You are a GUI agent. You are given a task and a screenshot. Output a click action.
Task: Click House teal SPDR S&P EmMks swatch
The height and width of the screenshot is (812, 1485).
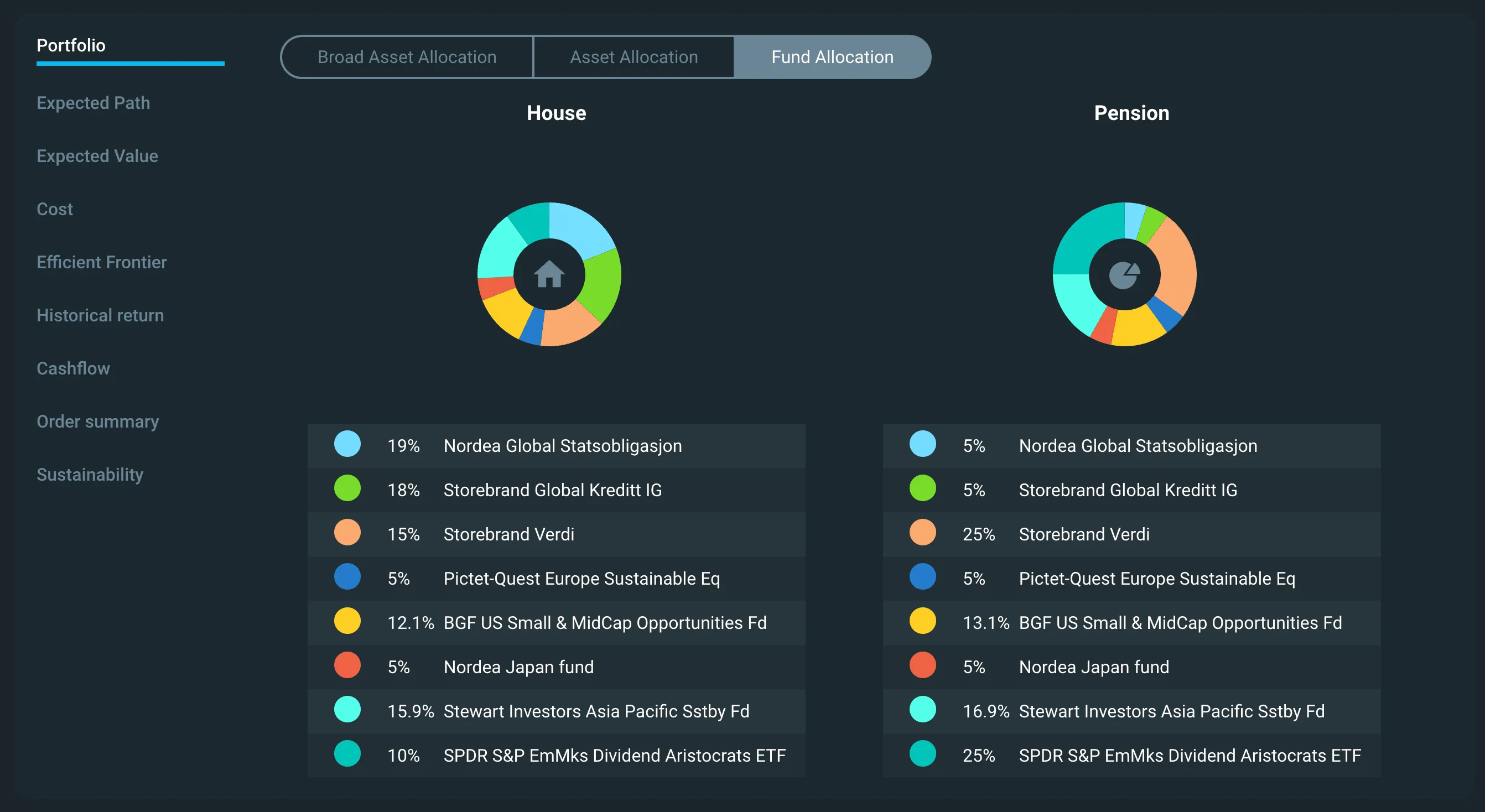pos(347,754)
